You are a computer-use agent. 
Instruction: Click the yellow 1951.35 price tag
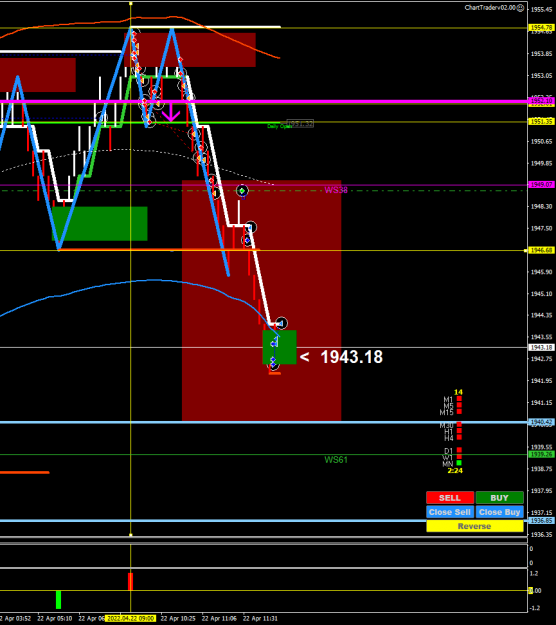541,121
